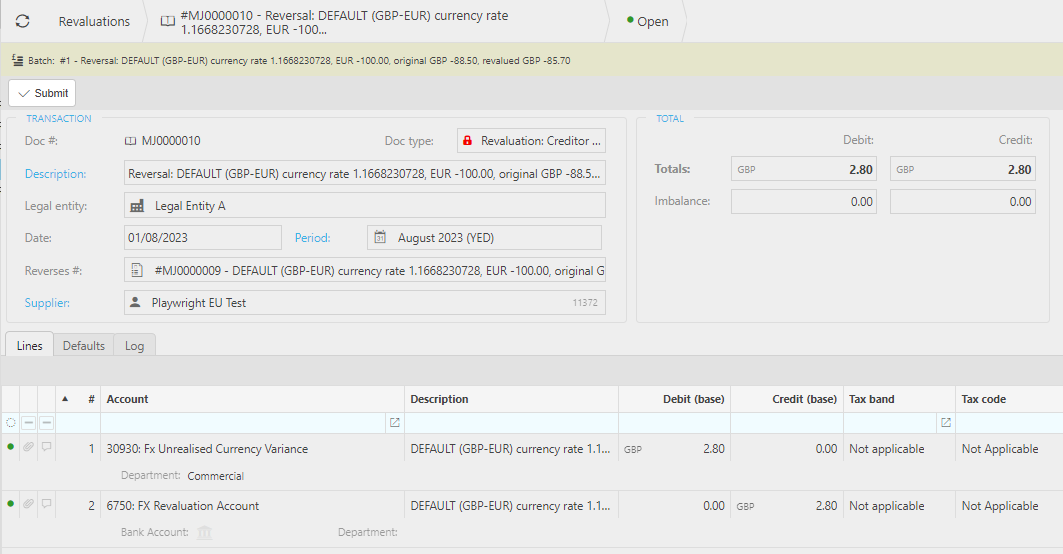Click the Legal Entity A building icon
The width and height of the screenshot is (1063, 554).
point(137,206)
